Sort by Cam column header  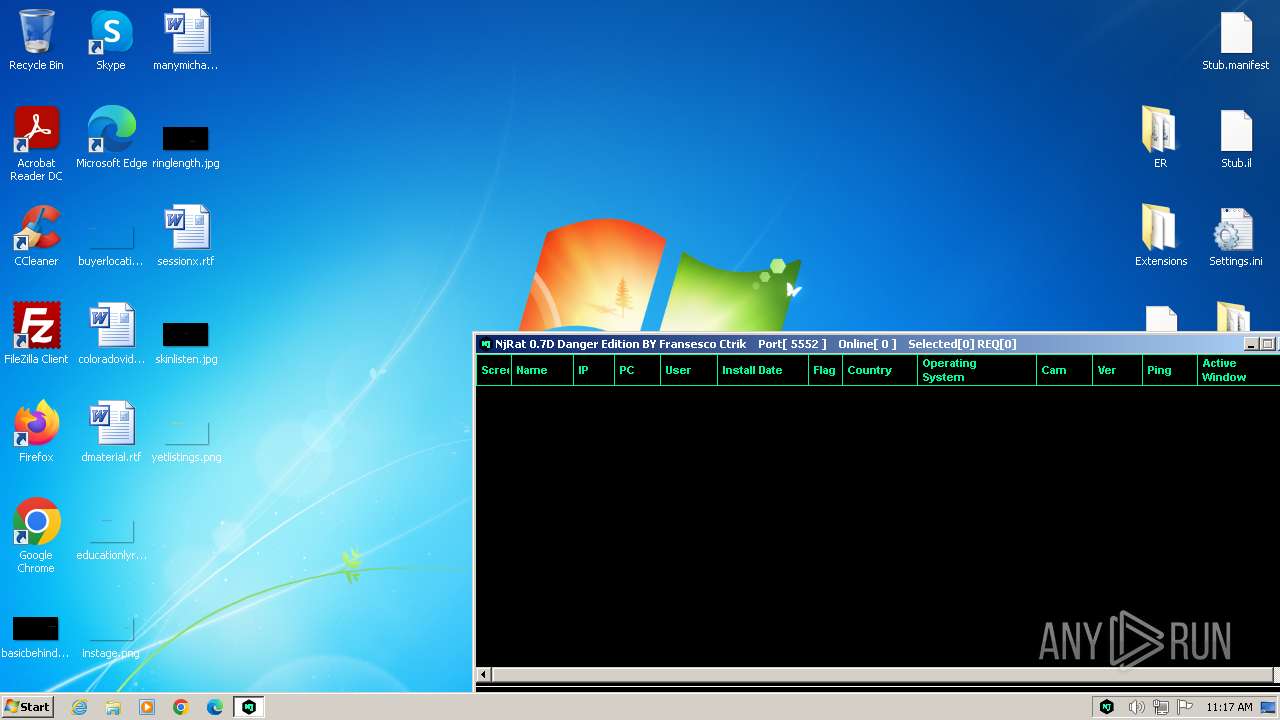click(x=1064, y=370)
